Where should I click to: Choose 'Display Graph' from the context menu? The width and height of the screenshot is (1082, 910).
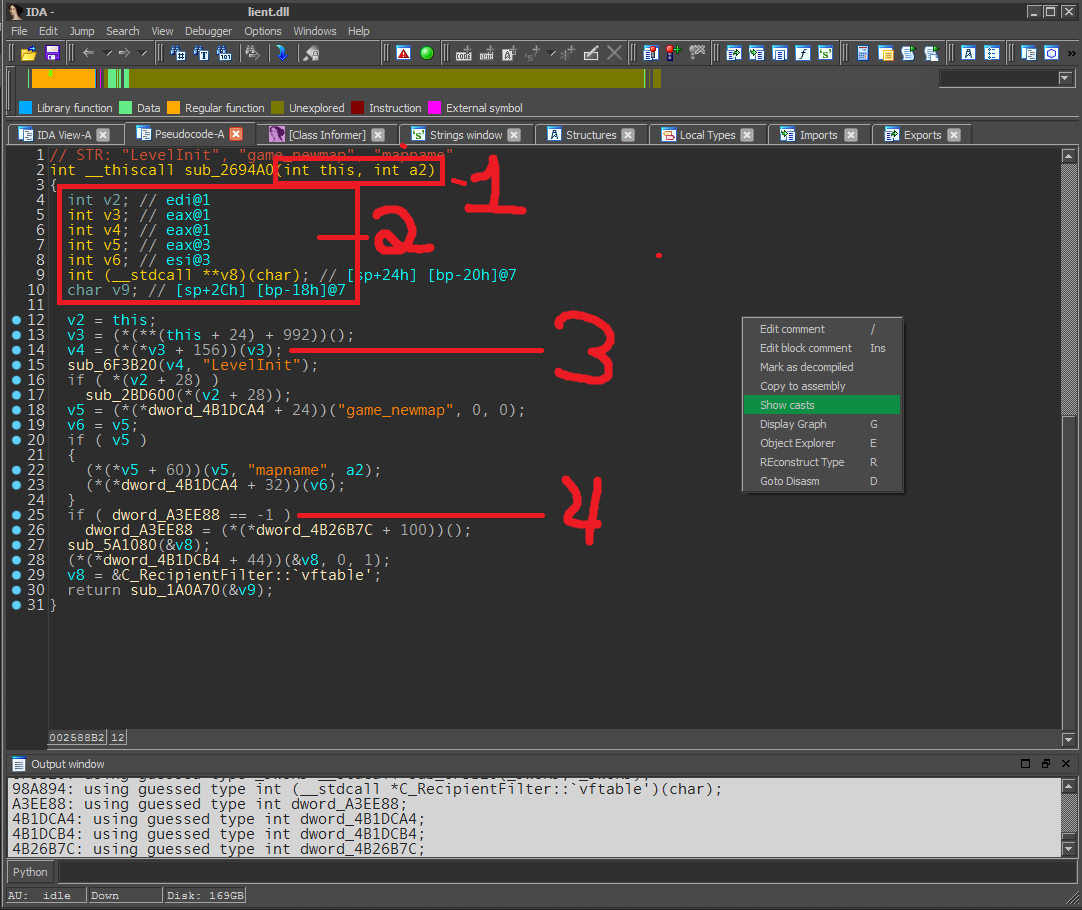[x=822, y=424]
